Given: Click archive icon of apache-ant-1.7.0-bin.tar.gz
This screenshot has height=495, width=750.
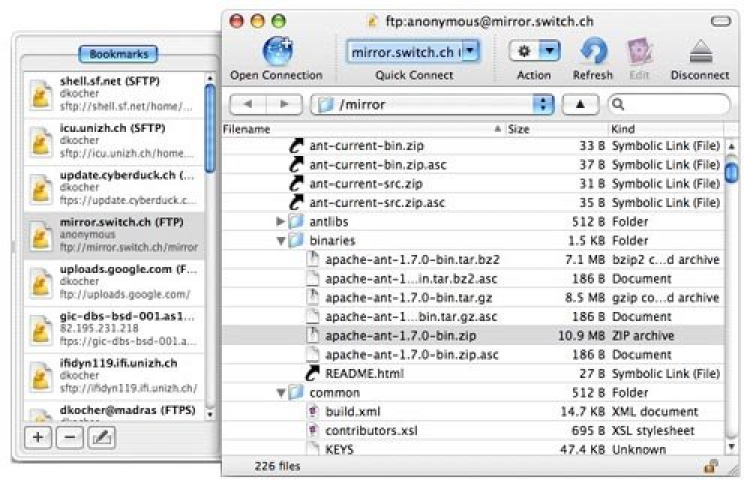Looking at the screenshot, I should click(x=312, y=297).
